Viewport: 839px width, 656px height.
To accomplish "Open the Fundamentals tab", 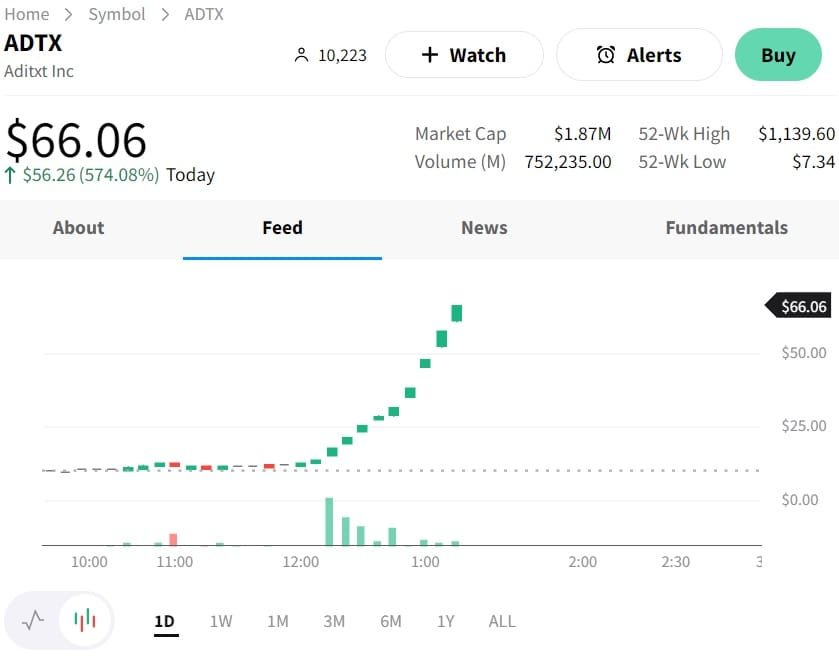I will point(726,228).
